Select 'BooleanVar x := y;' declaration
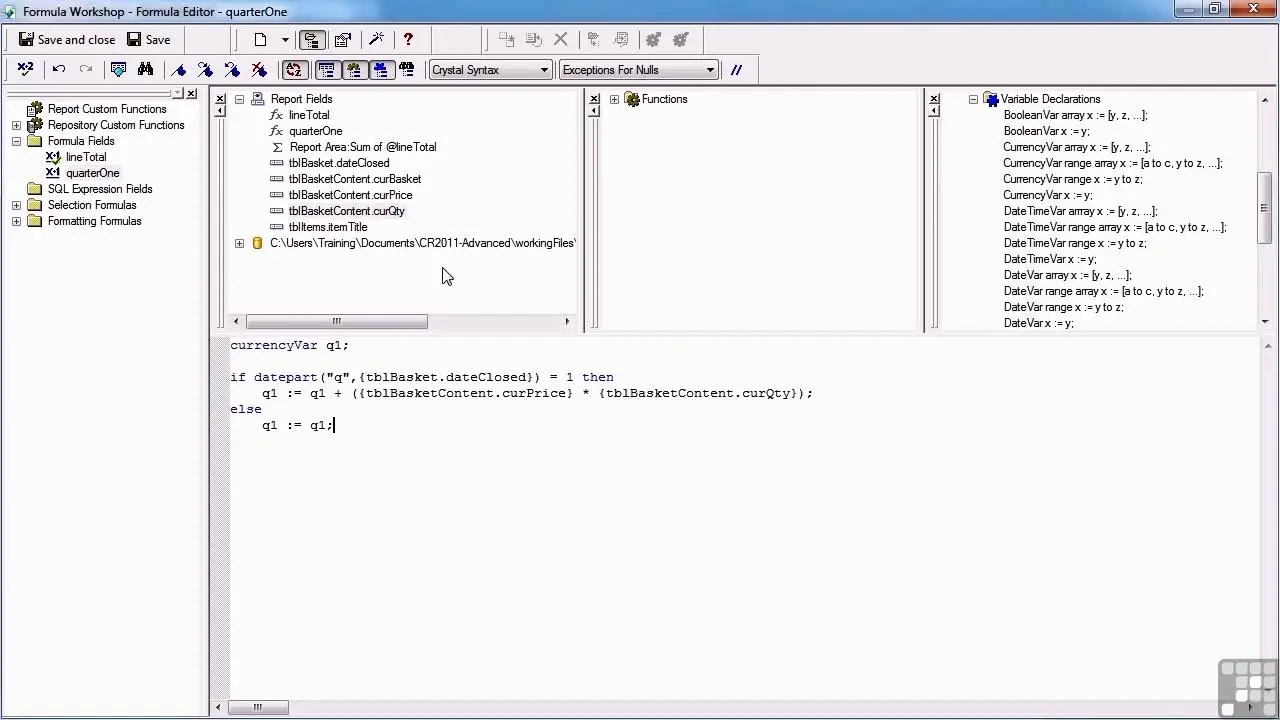Viewport: 1280px width, 720px height. 1046,131
